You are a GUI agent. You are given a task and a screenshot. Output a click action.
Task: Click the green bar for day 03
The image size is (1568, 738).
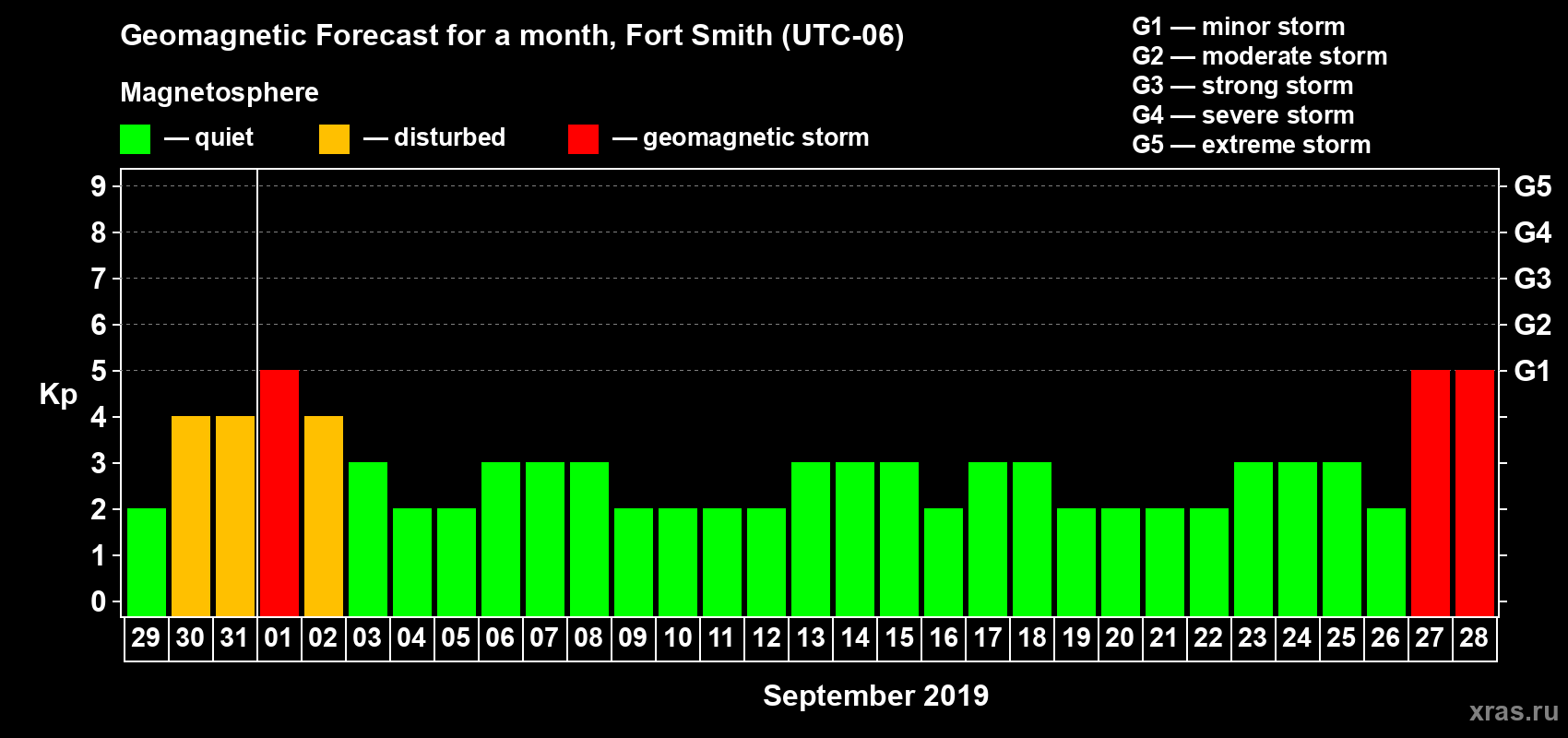pyautogui.click(x=368, y=539)
